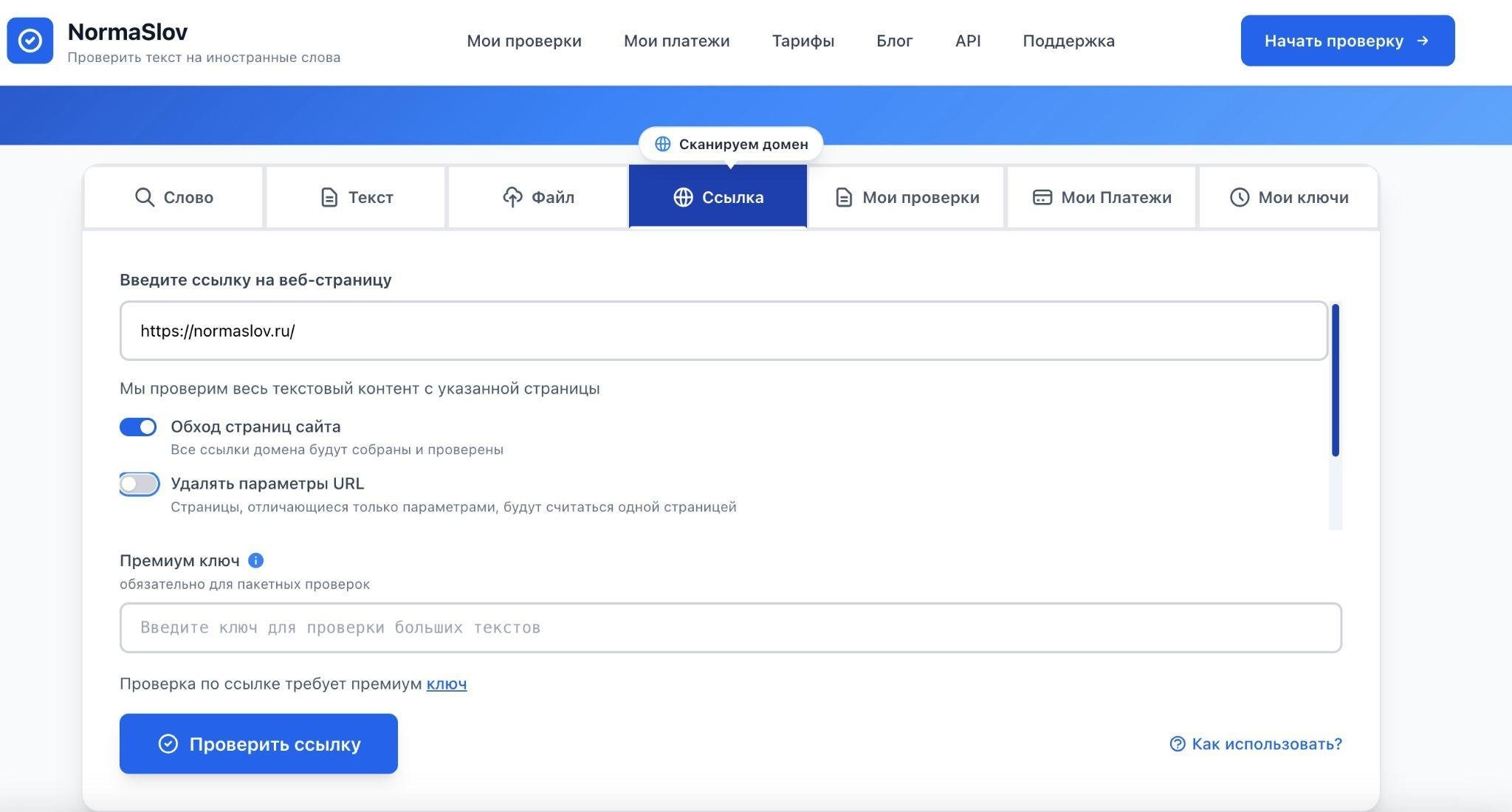Open the Как использовать? help link
The image size is (1512, 812).
tap(1256, 743)
